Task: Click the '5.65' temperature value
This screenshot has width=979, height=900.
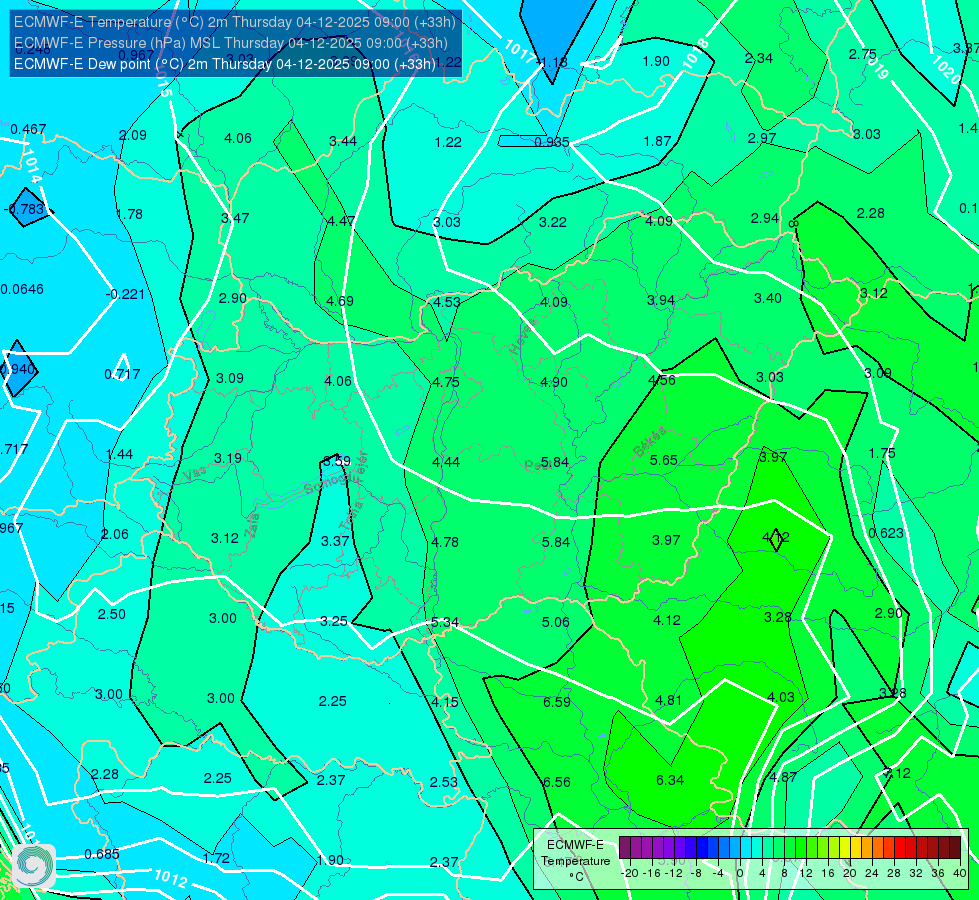Action: [663, 460]
